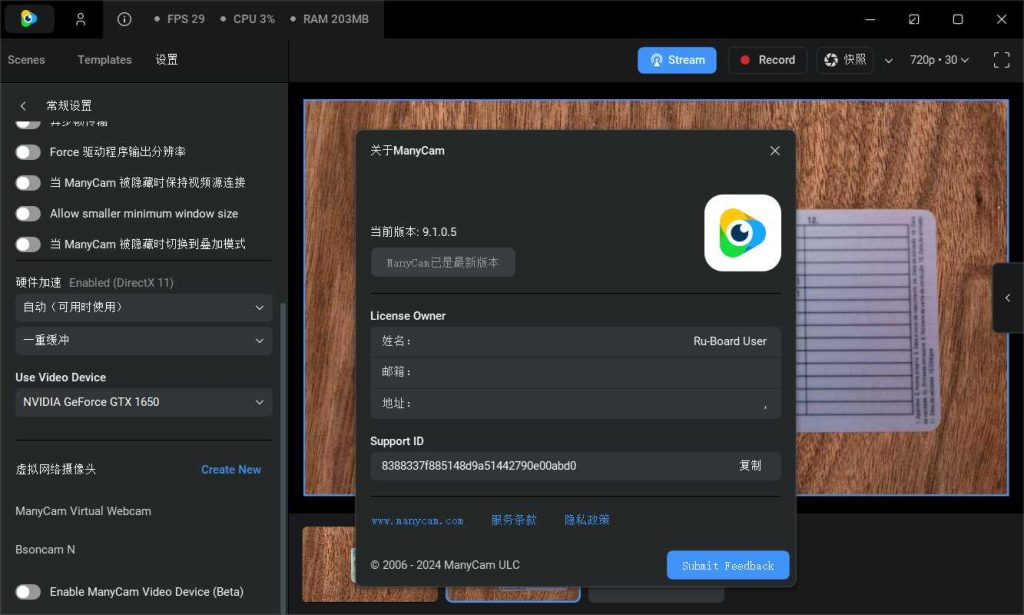The height and width of the screenshot is (615, 1024).
Task: Select Bsoncam N webcam entry
Action: (x=45, y=550)
